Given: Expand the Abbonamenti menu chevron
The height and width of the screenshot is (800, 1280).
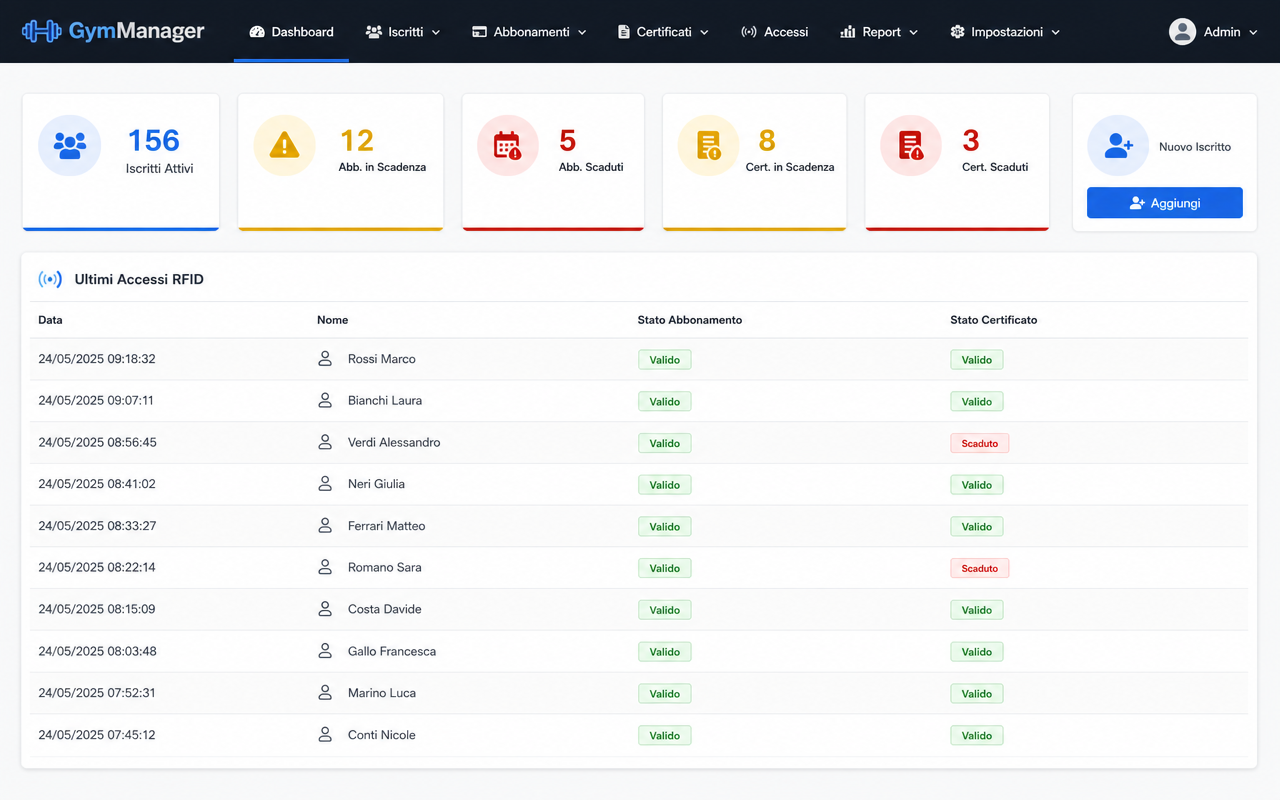Looking at the screenshot, I should 582,33.
